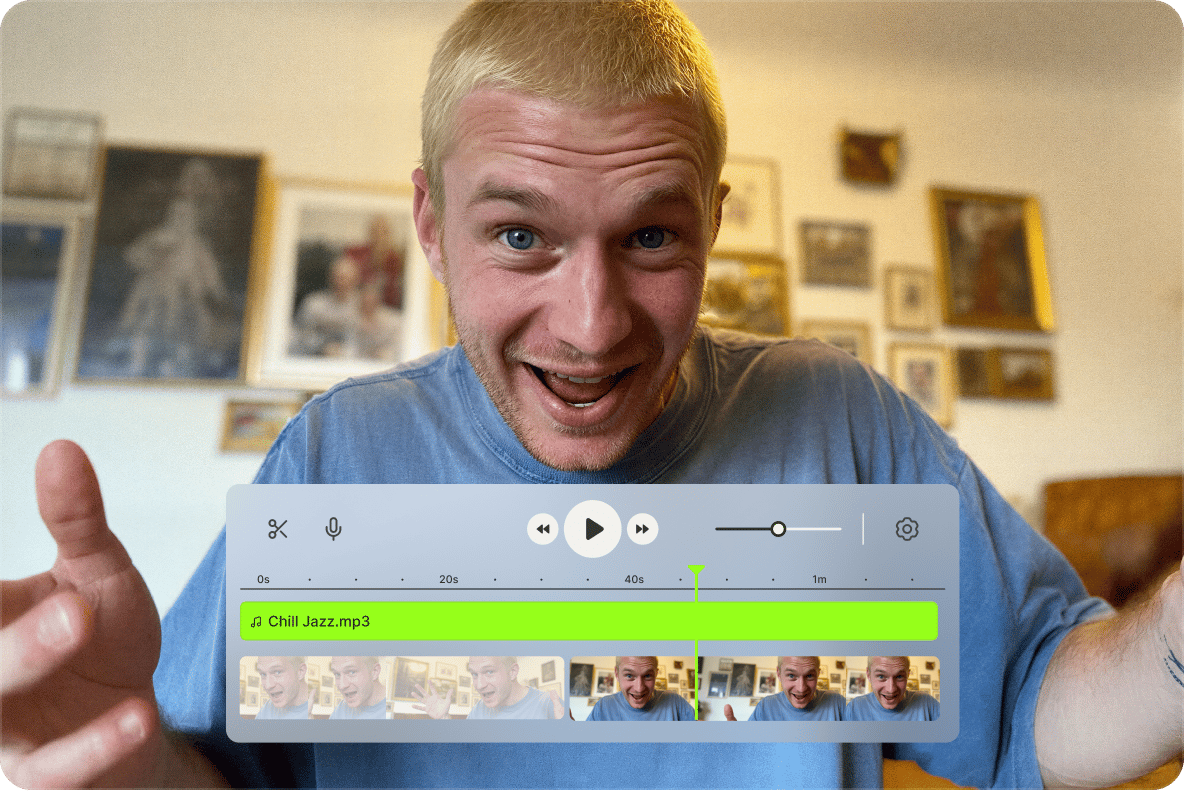Viewport: 1184px width, 791px height.
Task: Click the rewind button
Action: [x=543, y=529]
